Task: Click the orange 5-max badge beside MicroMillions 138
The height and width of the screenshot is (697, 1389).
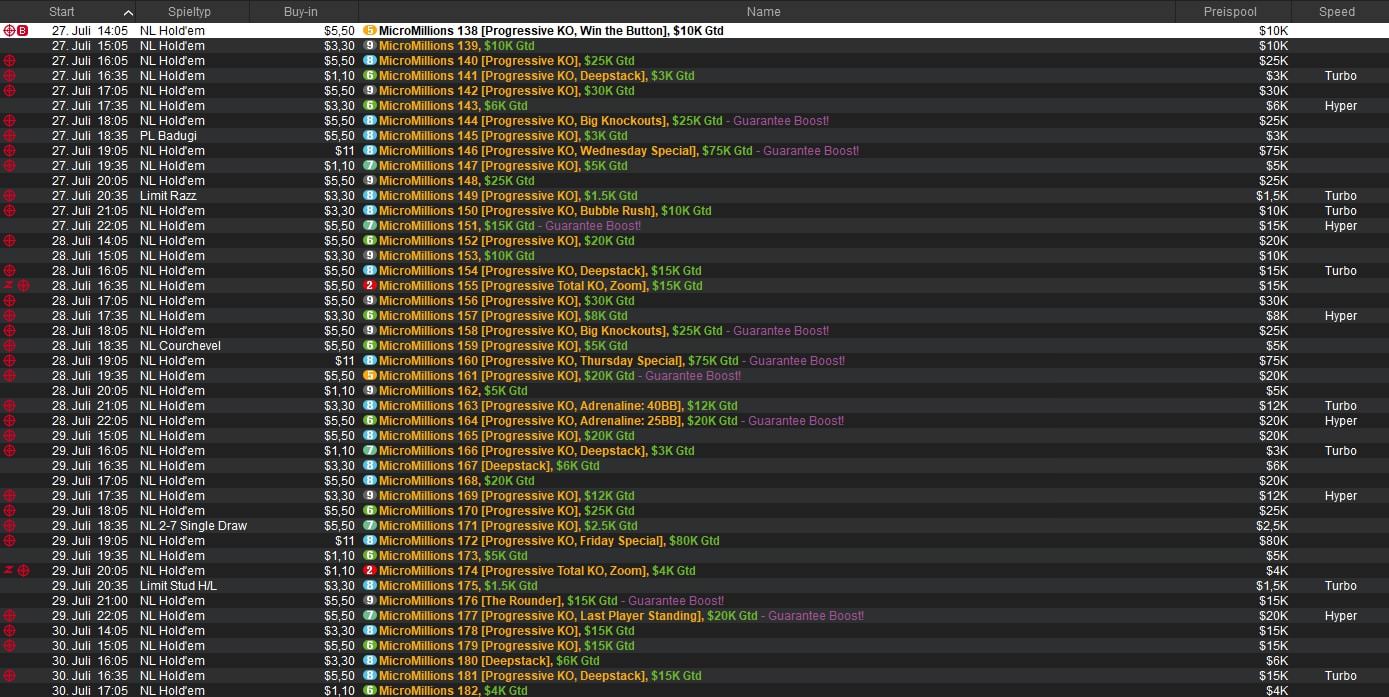Action: tap(370, 31)
